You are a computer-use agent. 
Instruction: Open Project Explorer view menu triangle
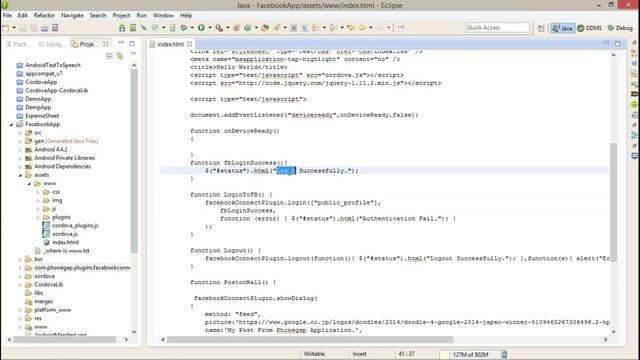coord(133,54)
